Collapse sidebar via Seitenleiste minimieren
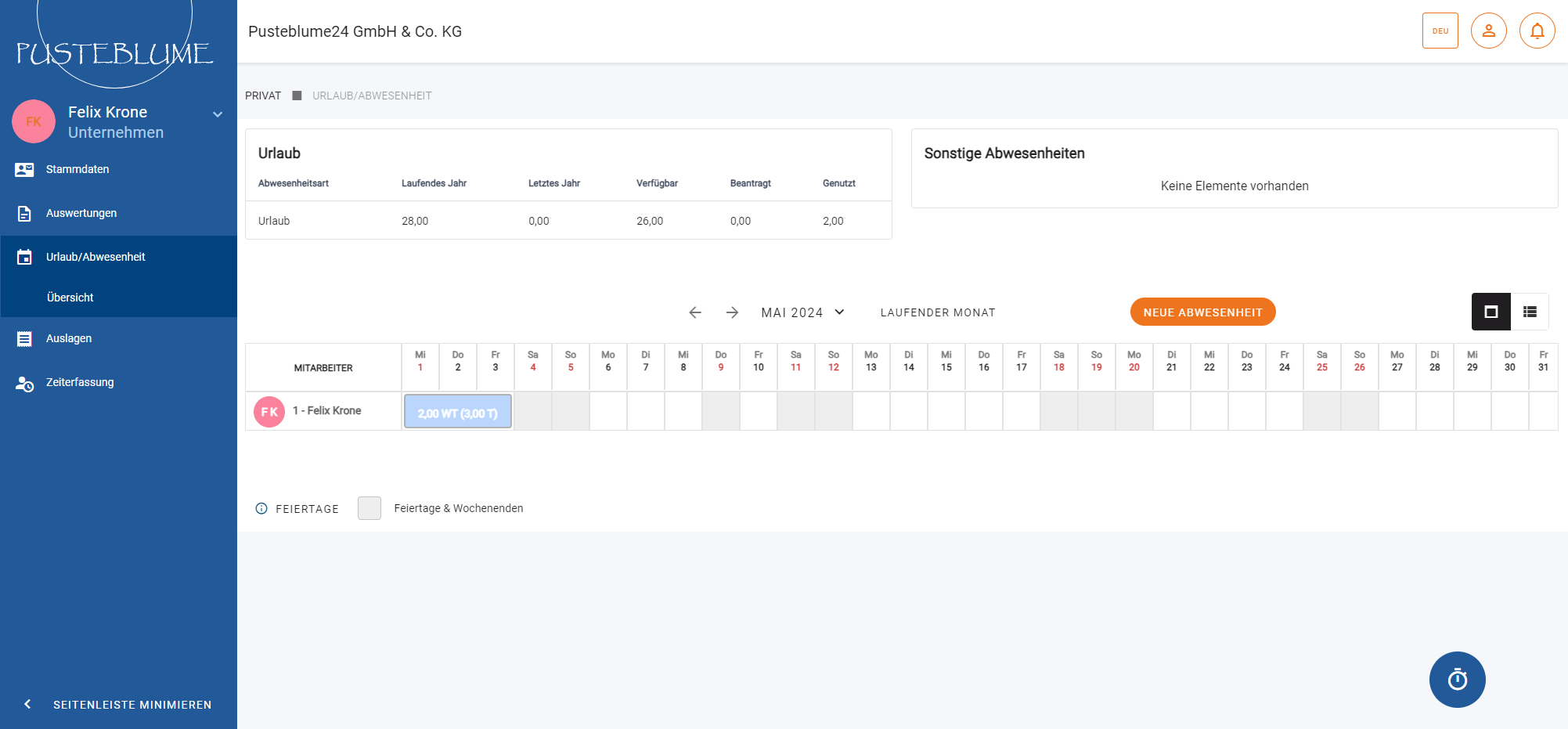This screenshot has height=729, width=1568. pos(117,705)
